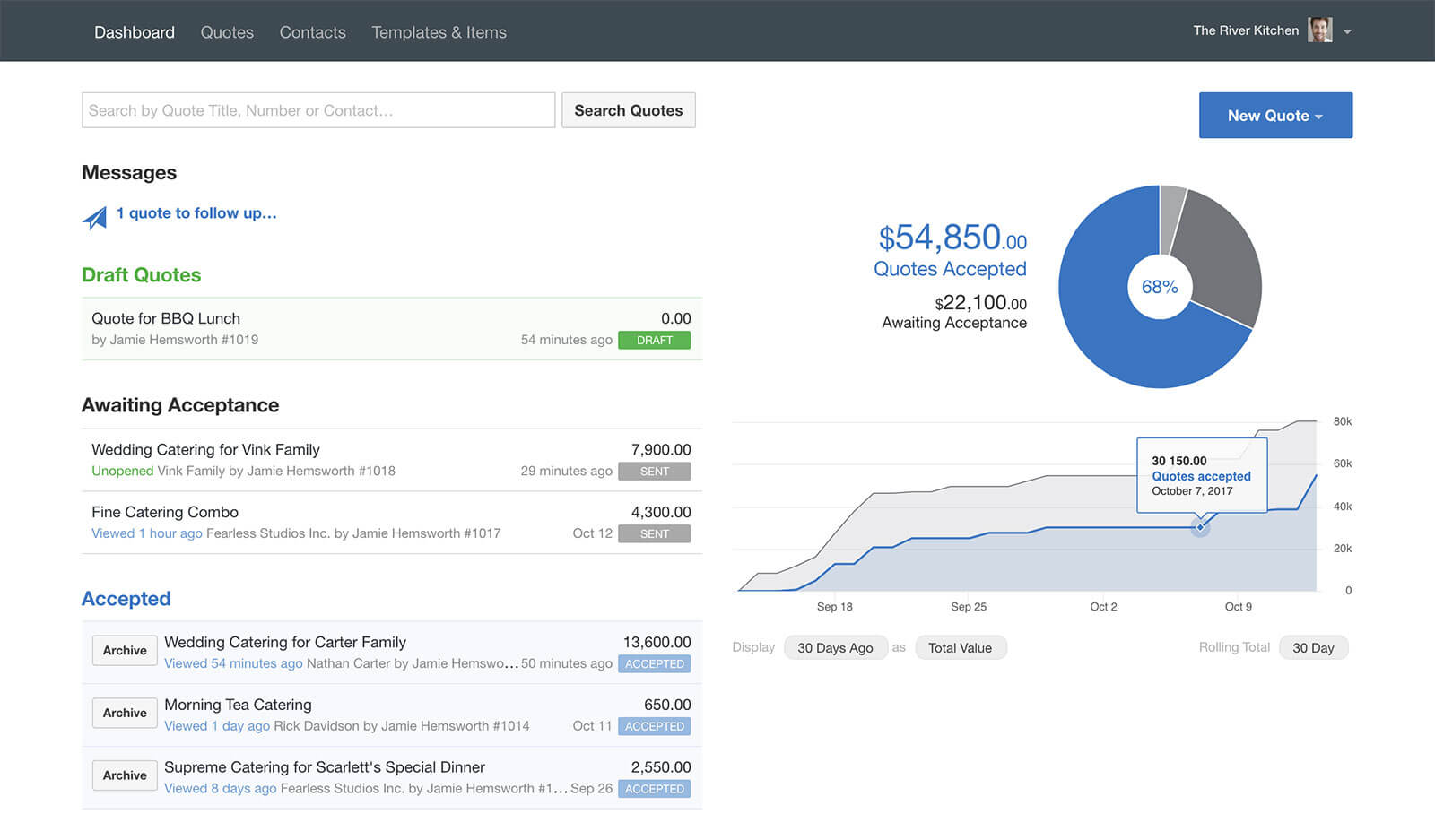Open the 1 quote to follow up link
Image resolution: width=1435 pixels, height=840 pixels.
pyautogui.click(x=196, y=213)
